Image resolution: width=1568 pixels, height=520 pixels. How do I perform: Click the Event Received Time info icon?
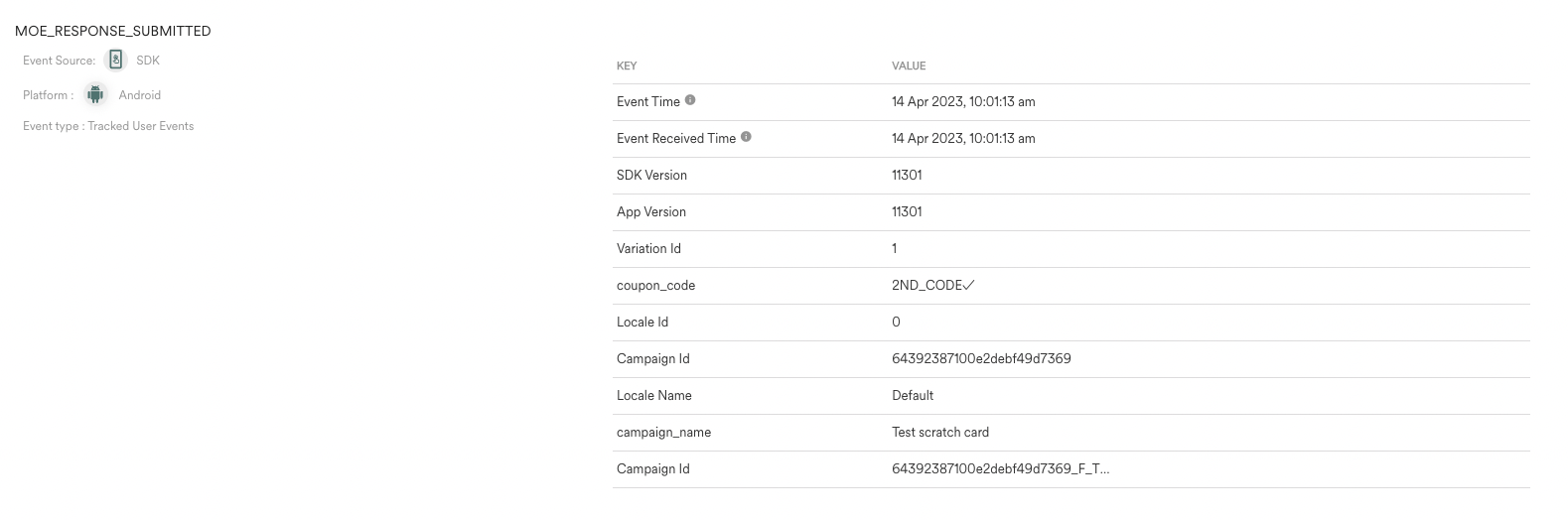pyautogui.click(x=746, y=137)
